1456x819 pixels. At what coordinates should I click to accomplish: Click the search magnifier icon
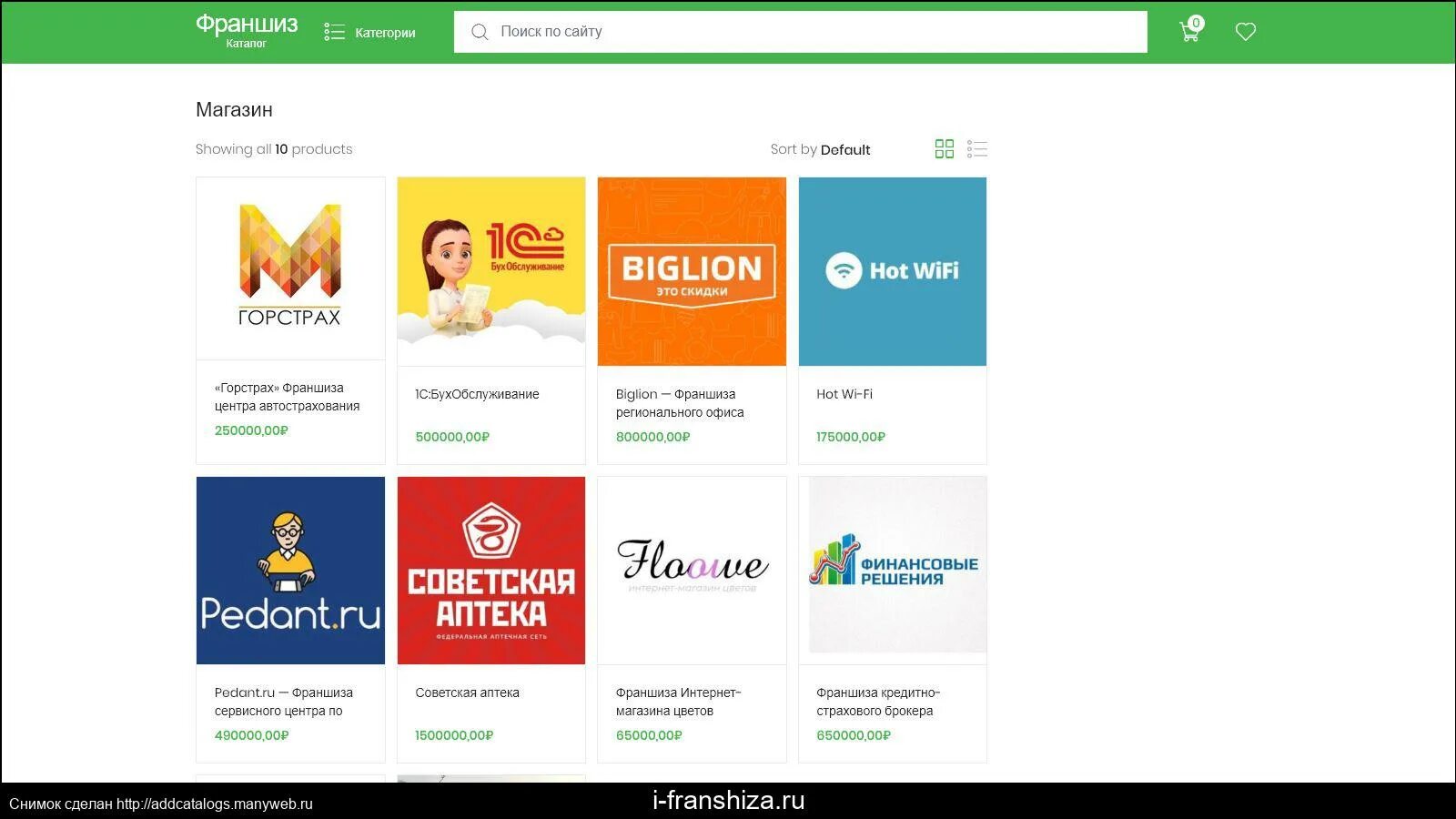480,32
